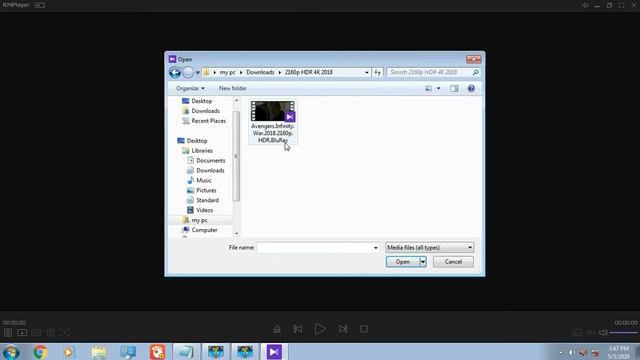Screen dimensions: 640x360
Task: Expand the view options dropdown arrow
Action: 438,89
